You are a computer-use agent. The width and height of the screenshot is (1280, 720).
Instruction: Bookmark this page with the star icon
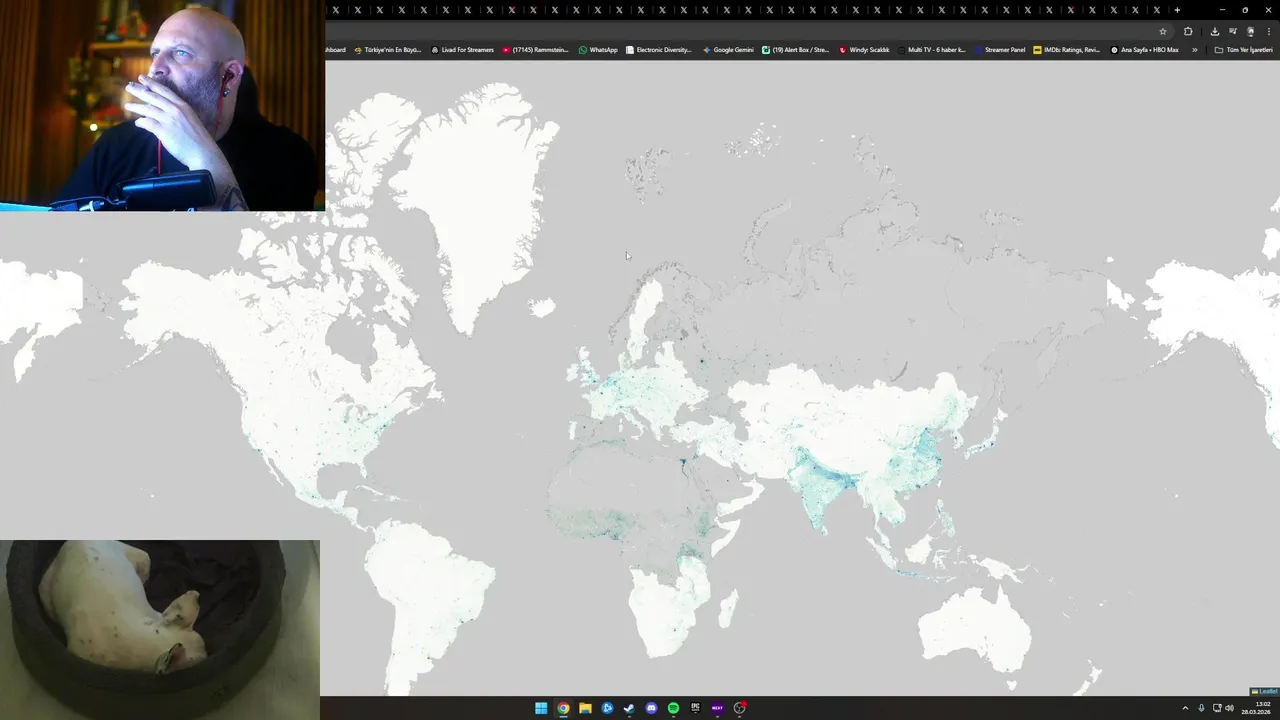pyautogui.click(x=1162, y=32)
